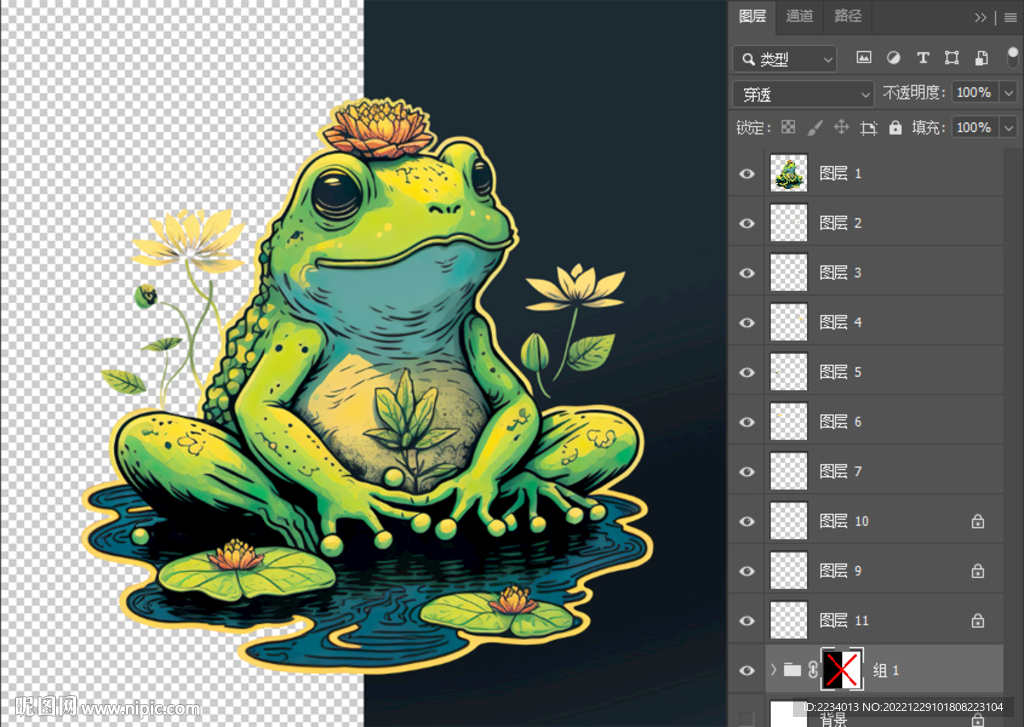Open the opacity slider arrow next to 不透明度
This screenshot has height=727, width=1024.
(1008, 93)
